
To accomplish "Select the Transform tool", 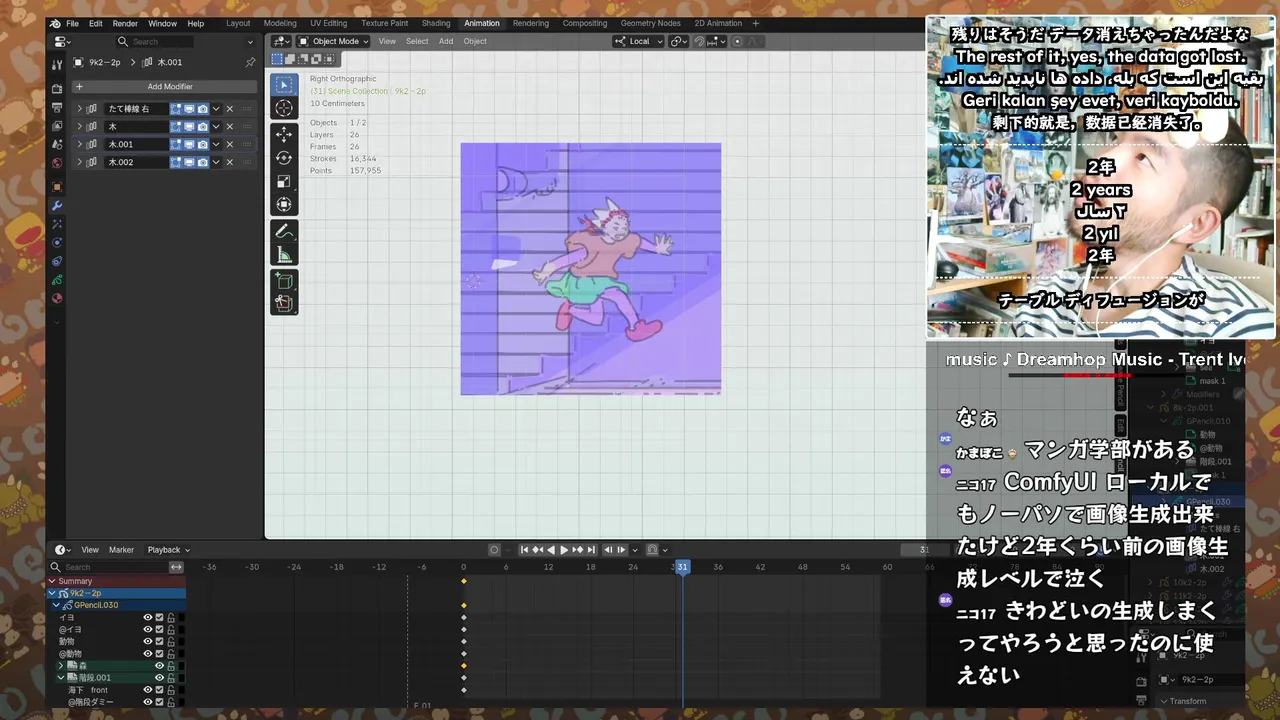I will coord(284,205).
